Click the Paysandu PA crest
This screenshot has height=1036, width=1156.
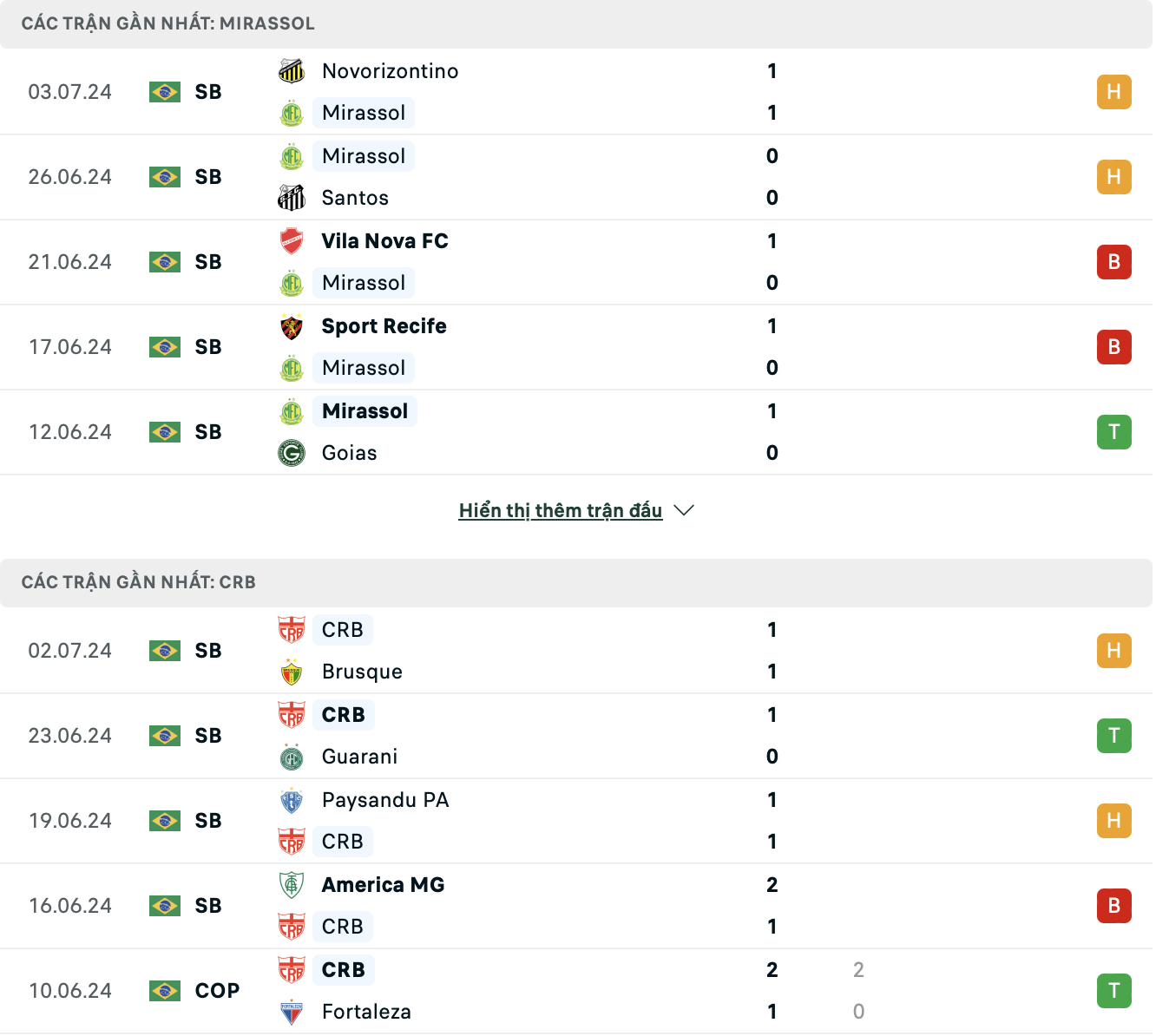coord(292,800)
